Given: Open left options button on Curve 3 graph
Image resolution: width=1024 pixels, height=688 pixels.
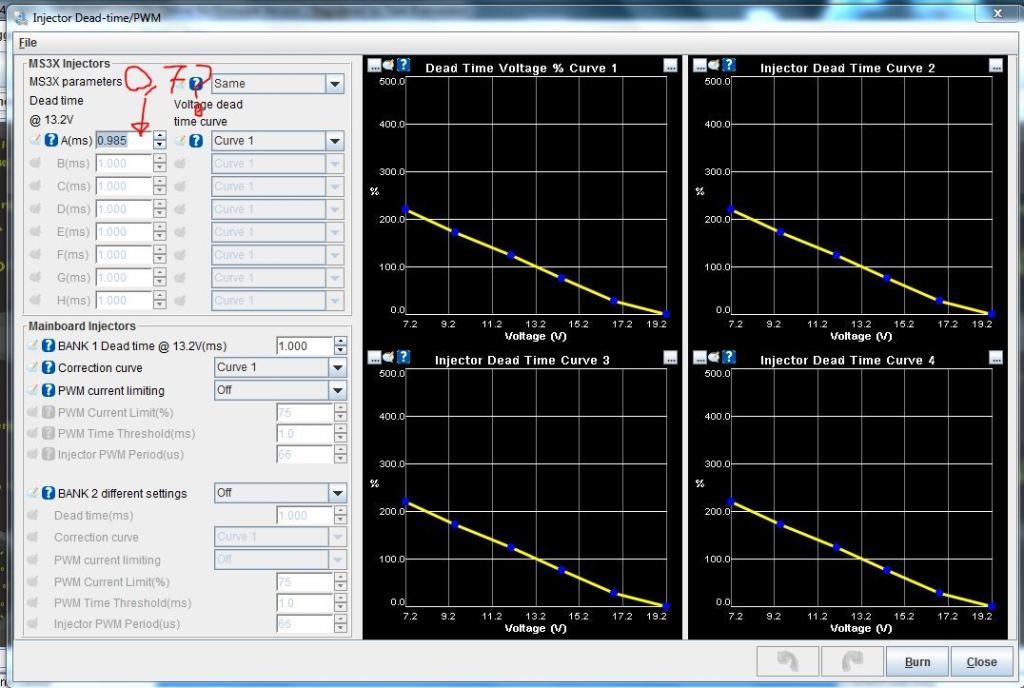Looking at the screenshot, I should coord(374,358).
